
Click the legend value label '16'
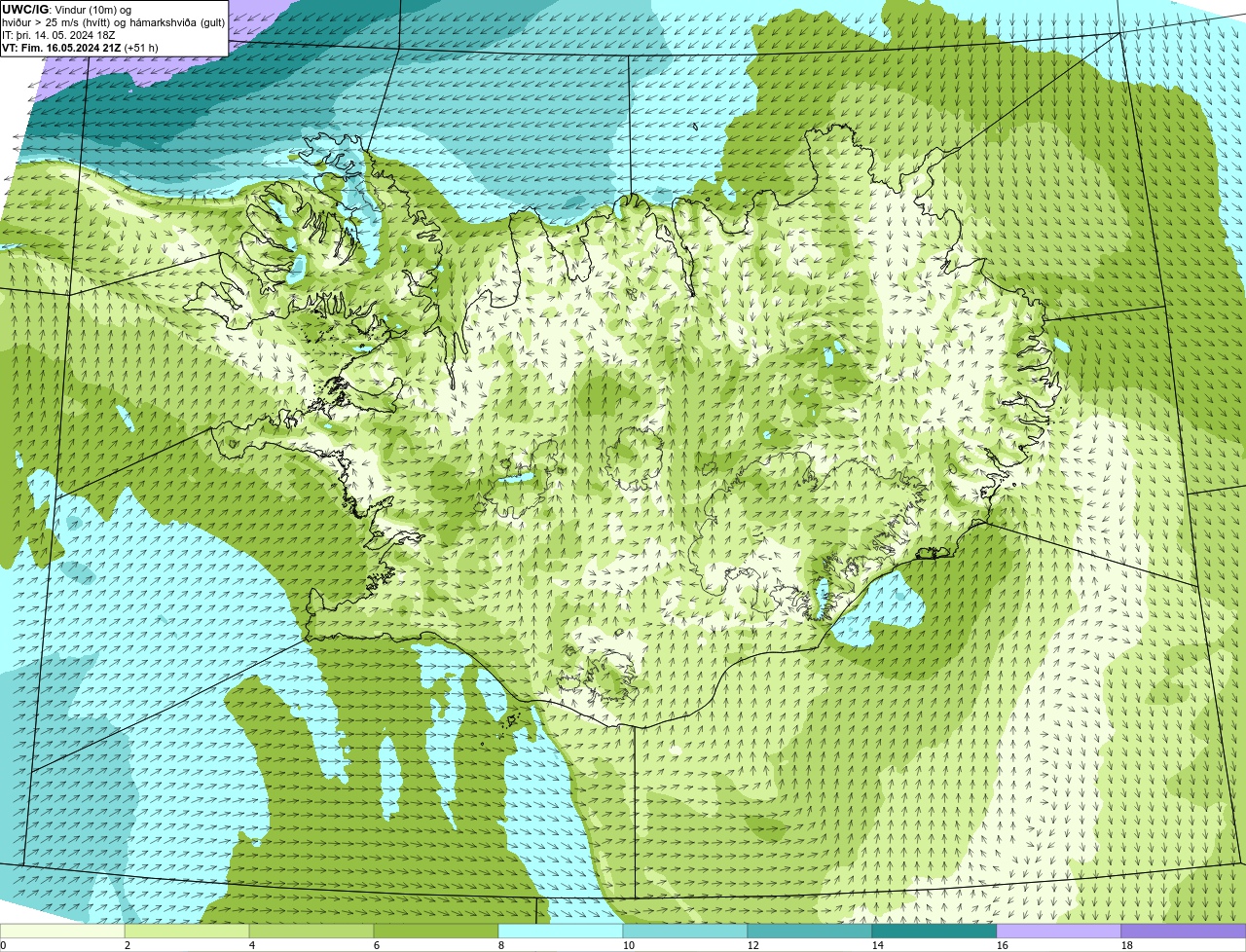[1003, 945]
